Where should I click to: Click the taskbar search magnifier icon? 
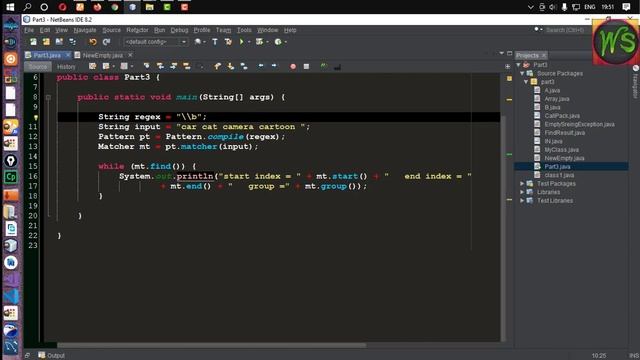27,7
